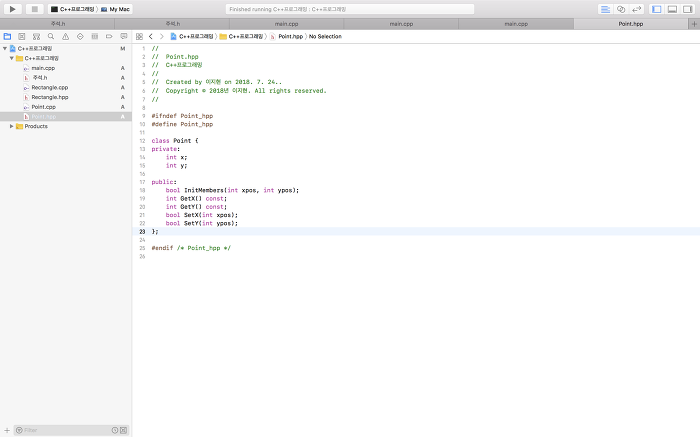Place cursor on 'class Point {' line

(x=175, y=141)
